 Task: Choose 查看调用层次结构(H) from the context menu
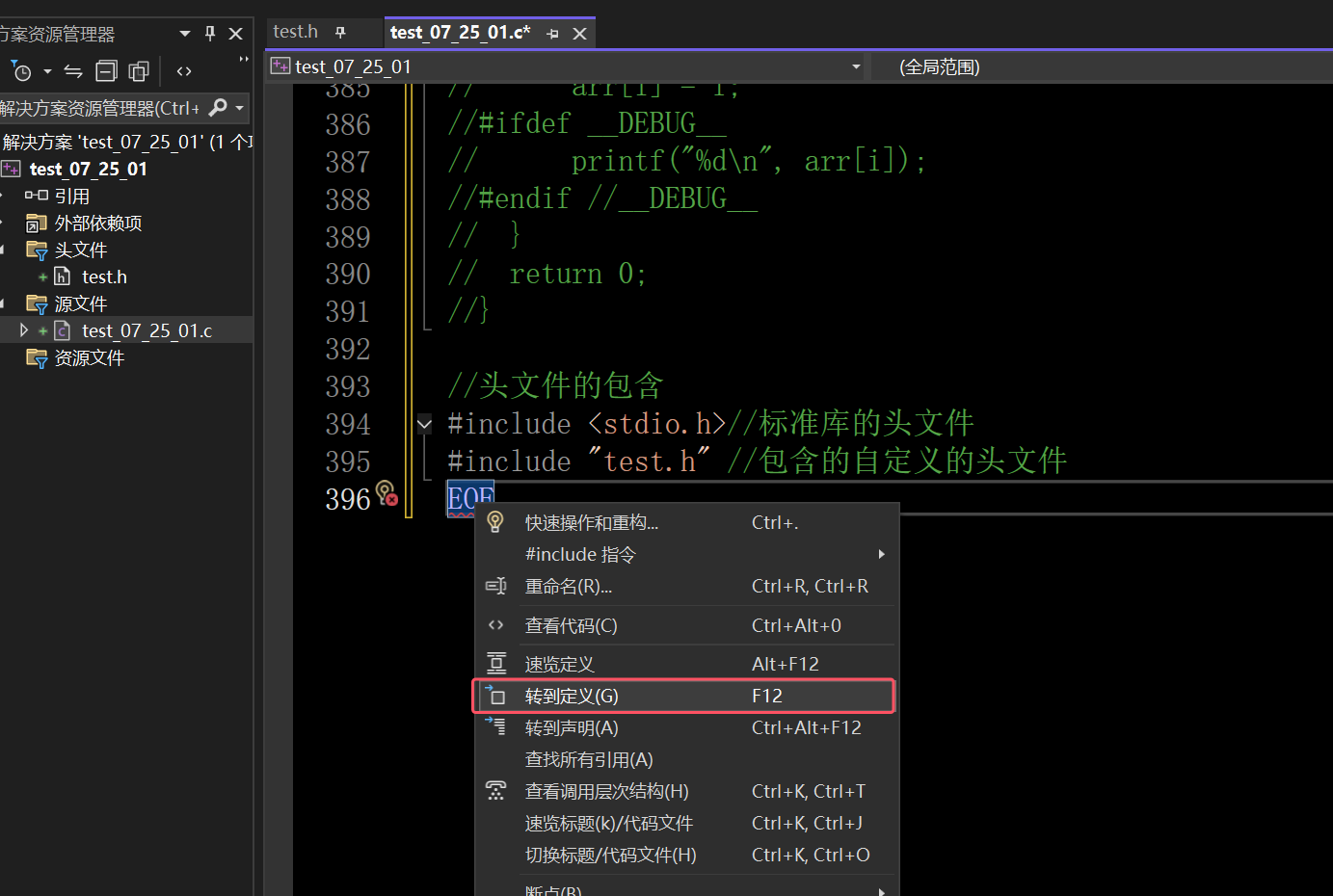687,791
